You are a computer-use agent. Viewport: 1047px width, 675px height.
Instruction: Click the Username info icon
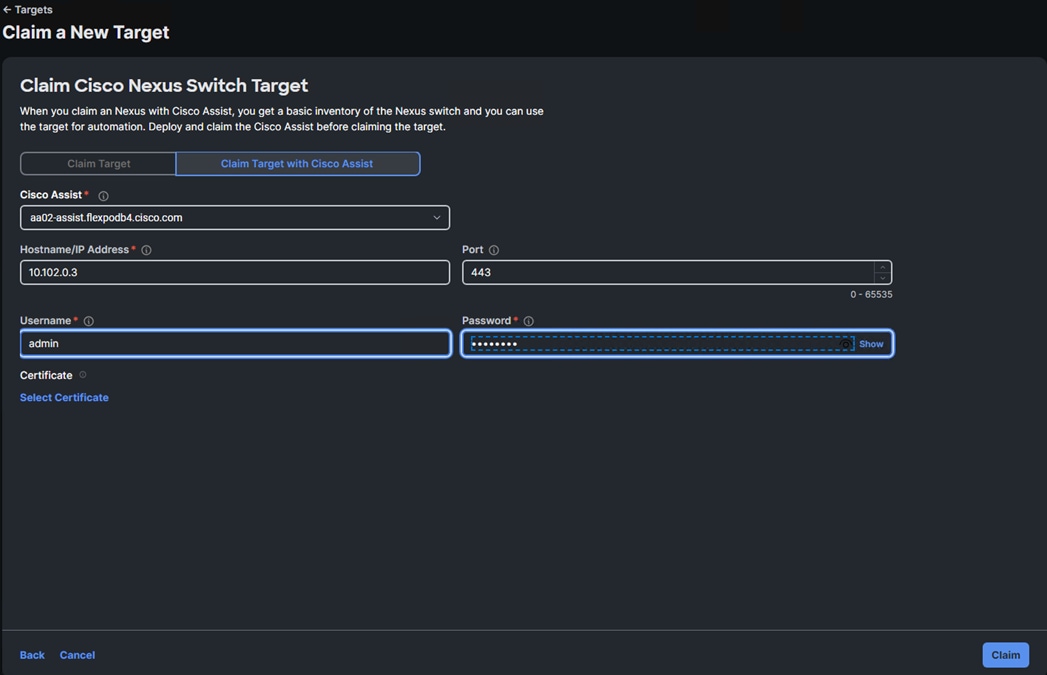[x=88, y=321]
